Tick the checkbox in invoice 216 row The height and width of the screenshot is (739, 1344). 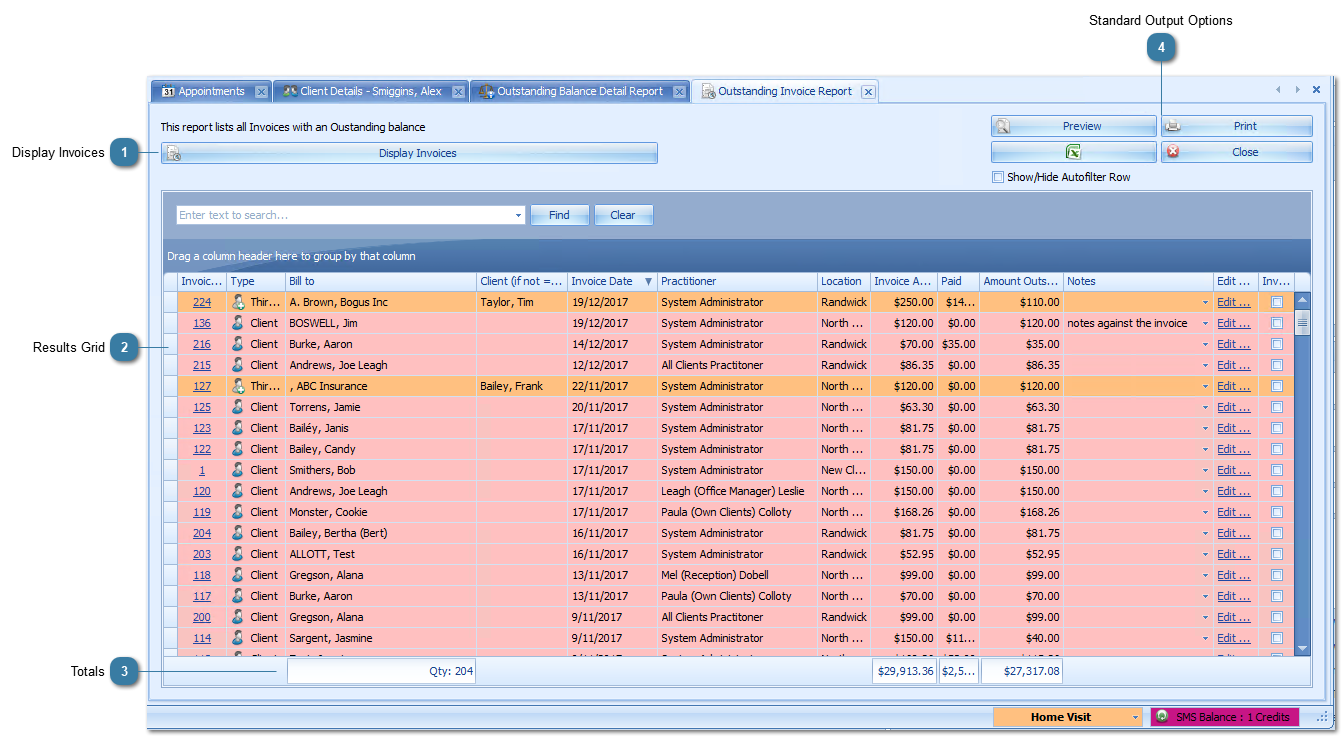point(1277,344)
